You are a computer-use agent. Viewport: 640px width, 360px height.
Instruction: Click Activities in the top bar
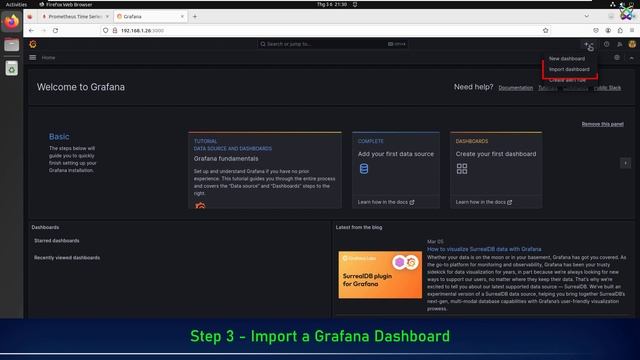16,4
